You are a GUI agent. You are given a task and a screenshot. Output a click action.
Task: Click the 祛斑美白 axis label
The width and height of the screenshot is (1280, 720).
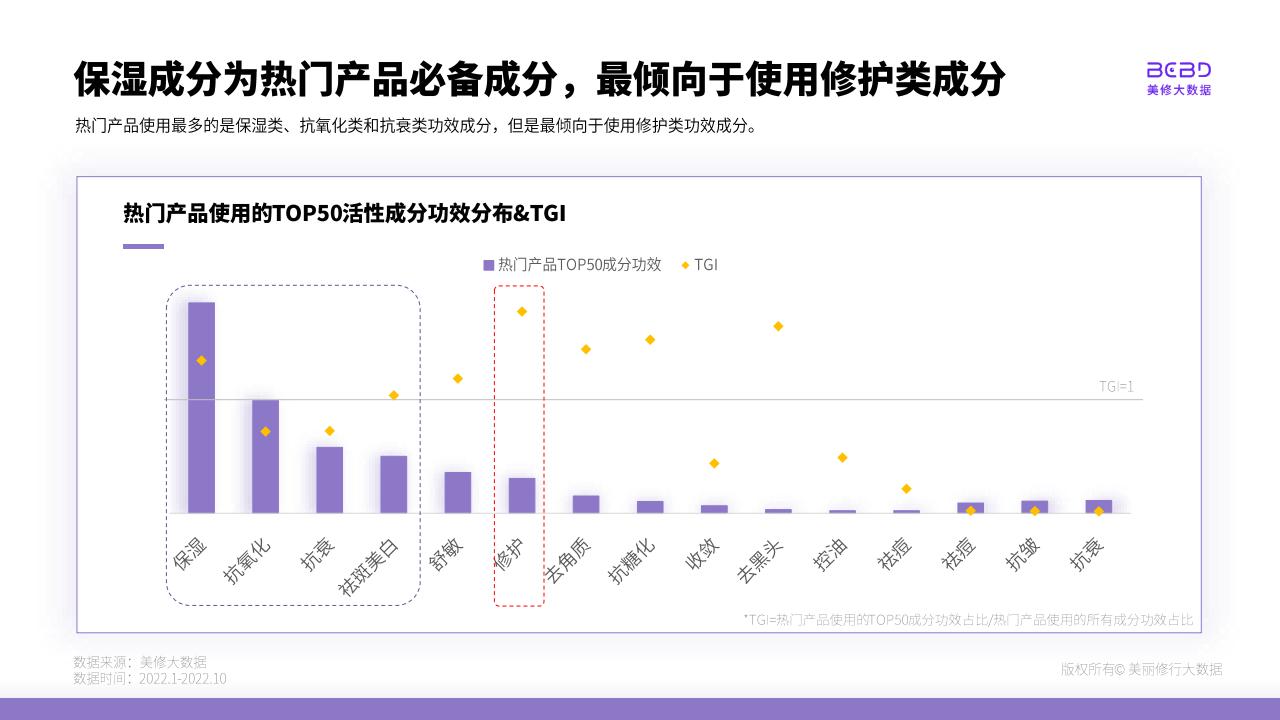(368, 567)
